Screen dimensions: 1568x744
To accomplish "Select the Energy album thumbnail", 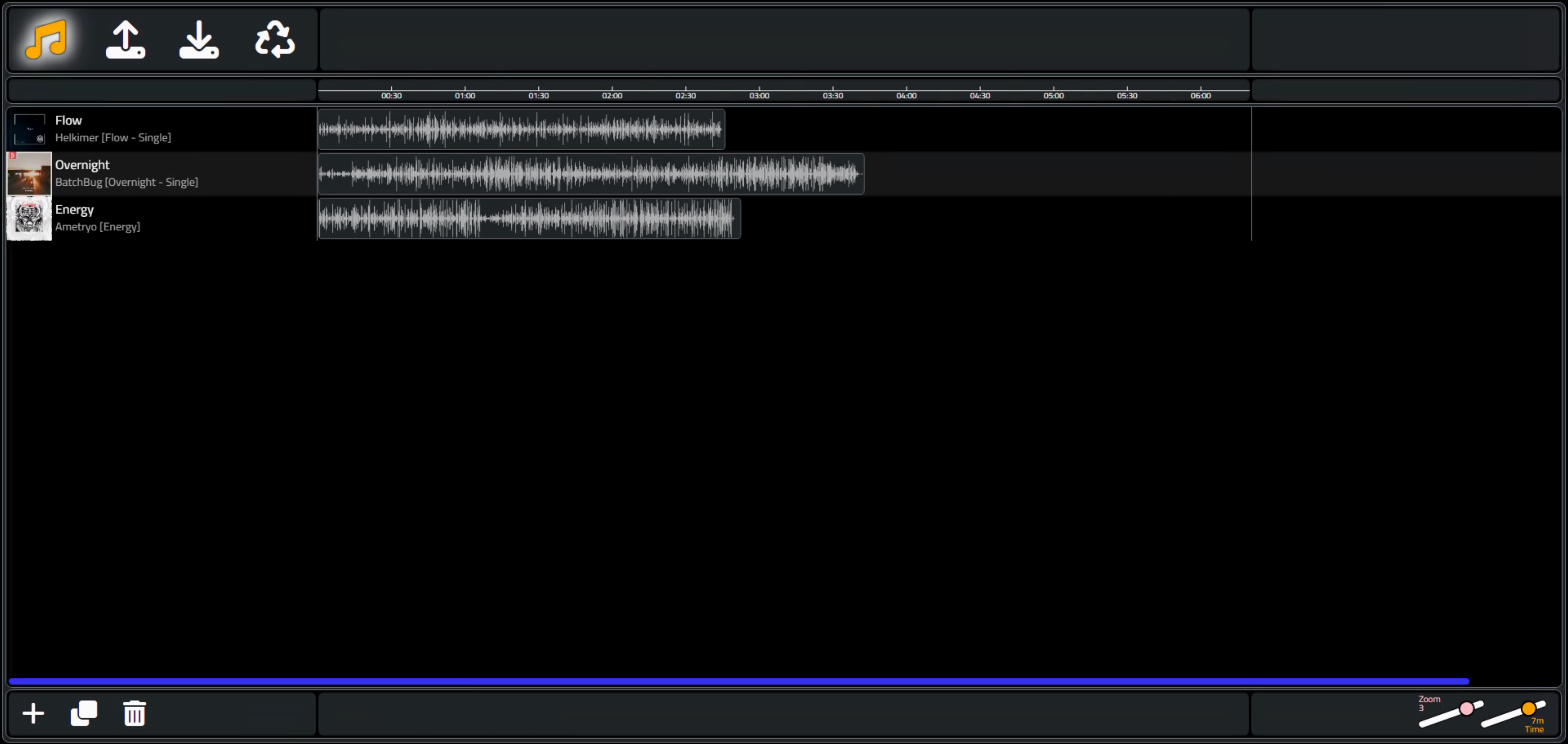I will pyautogui.click(x=29, y=218).
